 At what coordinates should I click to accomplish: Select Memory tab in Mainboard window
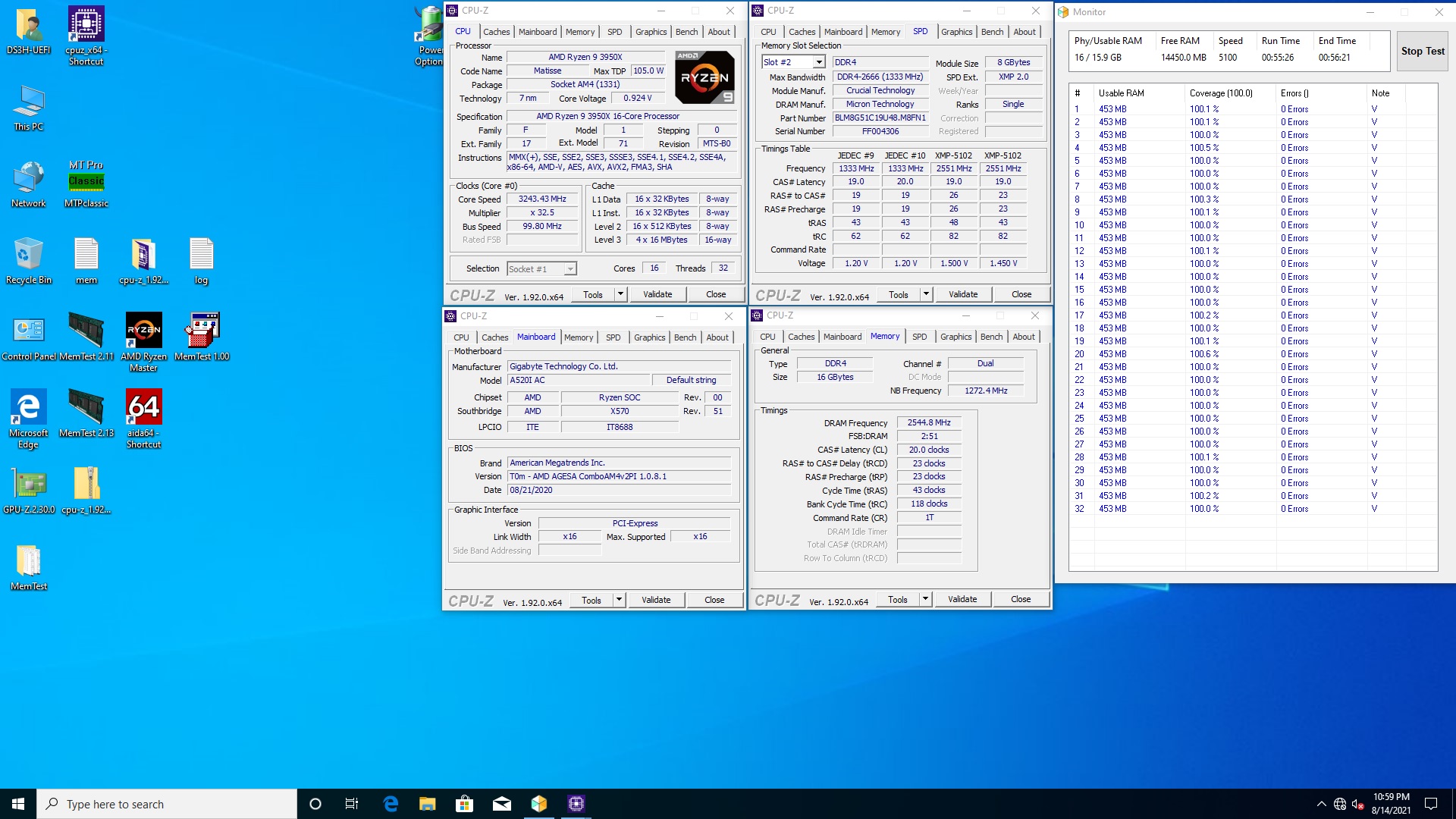(579, 337)
